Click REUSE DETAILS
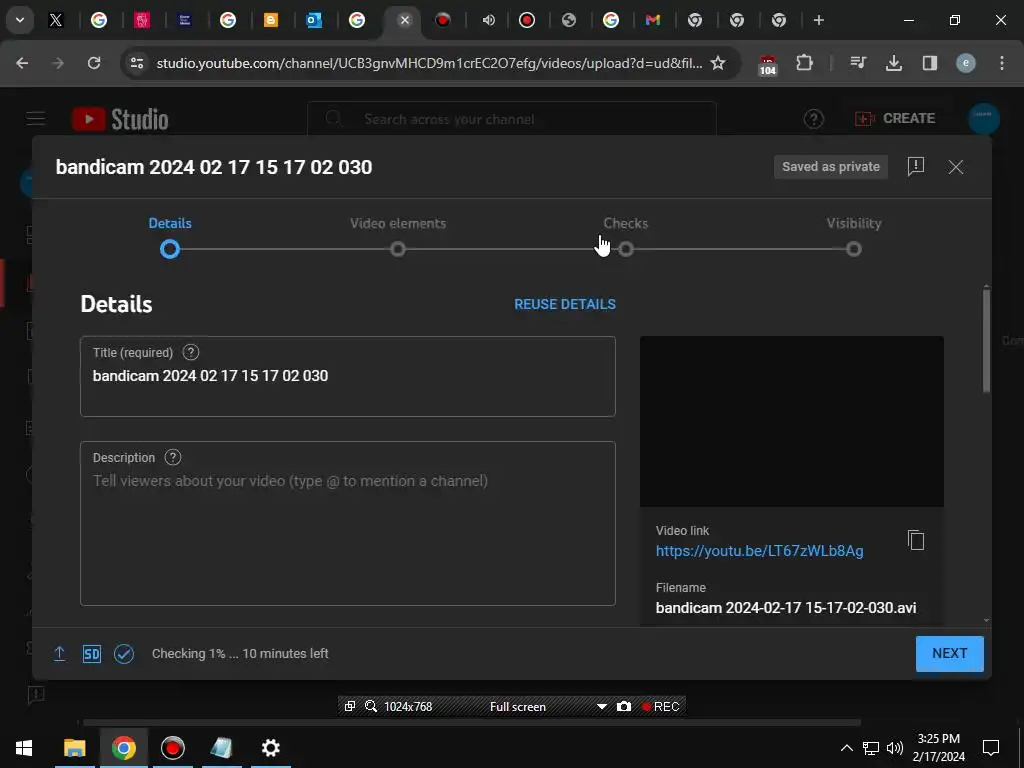This screenshot has height=768, width=1024. (x=565, y=304)
